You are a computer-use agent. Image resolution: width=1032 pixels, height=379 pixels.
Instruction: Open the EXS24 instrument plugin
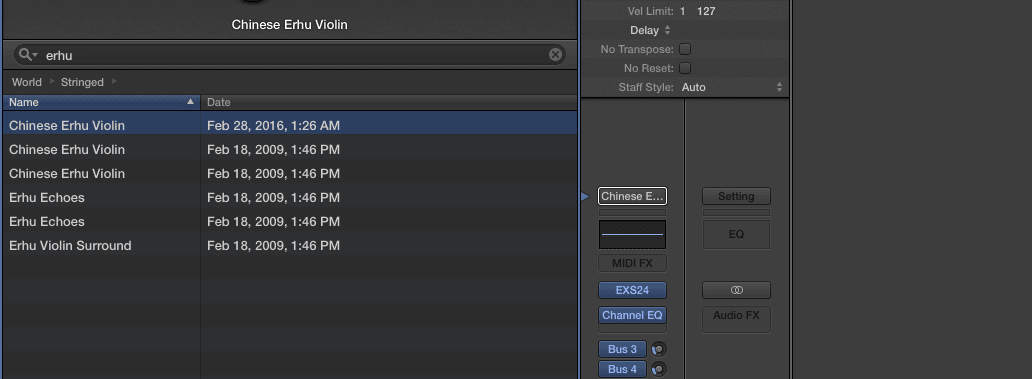[632, 290]
